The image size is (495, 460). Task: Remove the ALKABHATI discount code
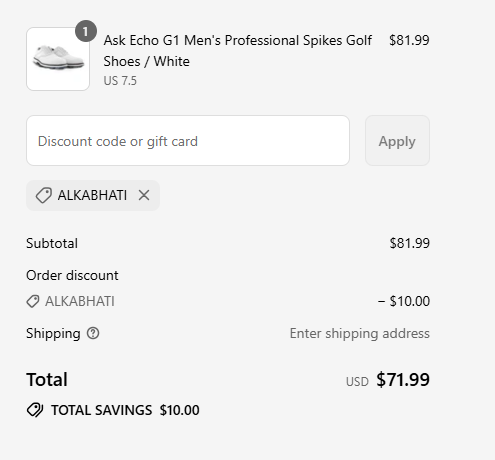[144, 195]
